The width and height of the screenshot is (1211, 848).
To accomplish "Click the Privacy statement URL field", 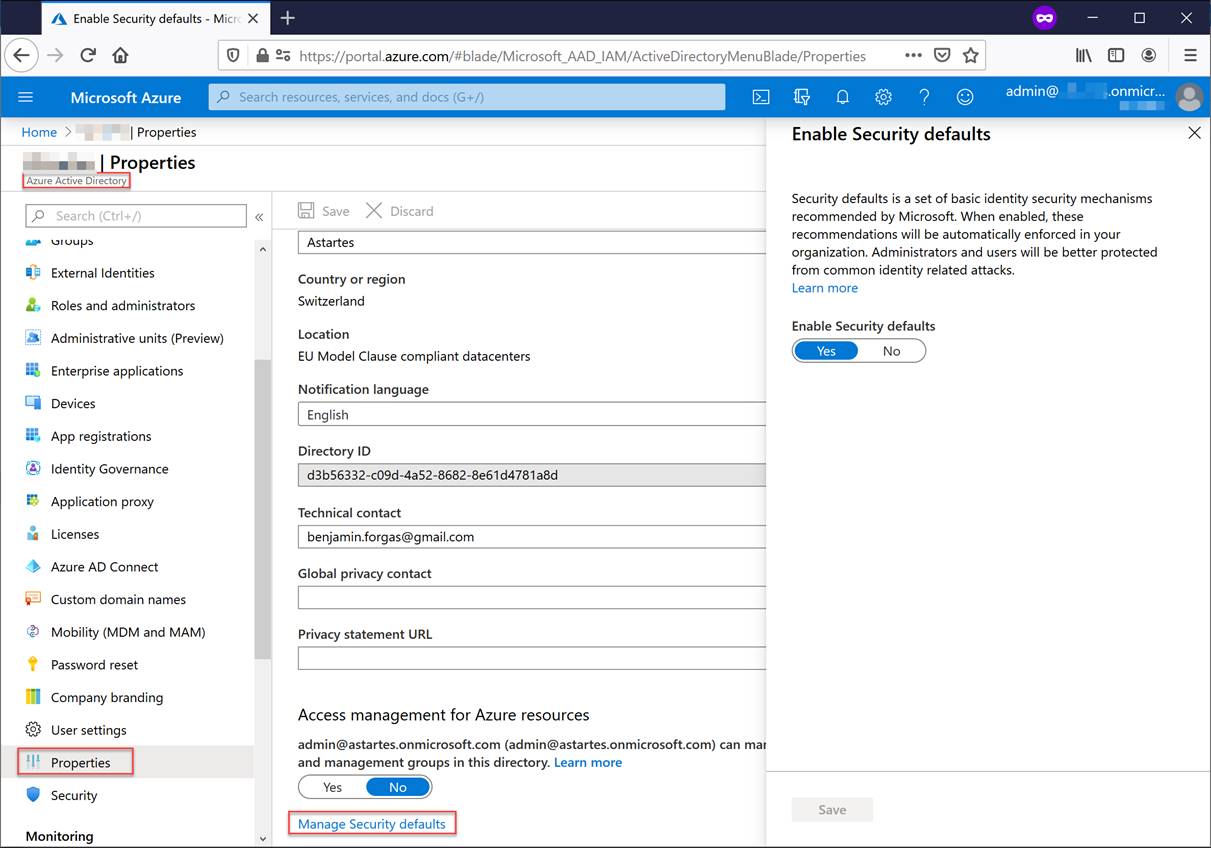I will pos(532,658).
